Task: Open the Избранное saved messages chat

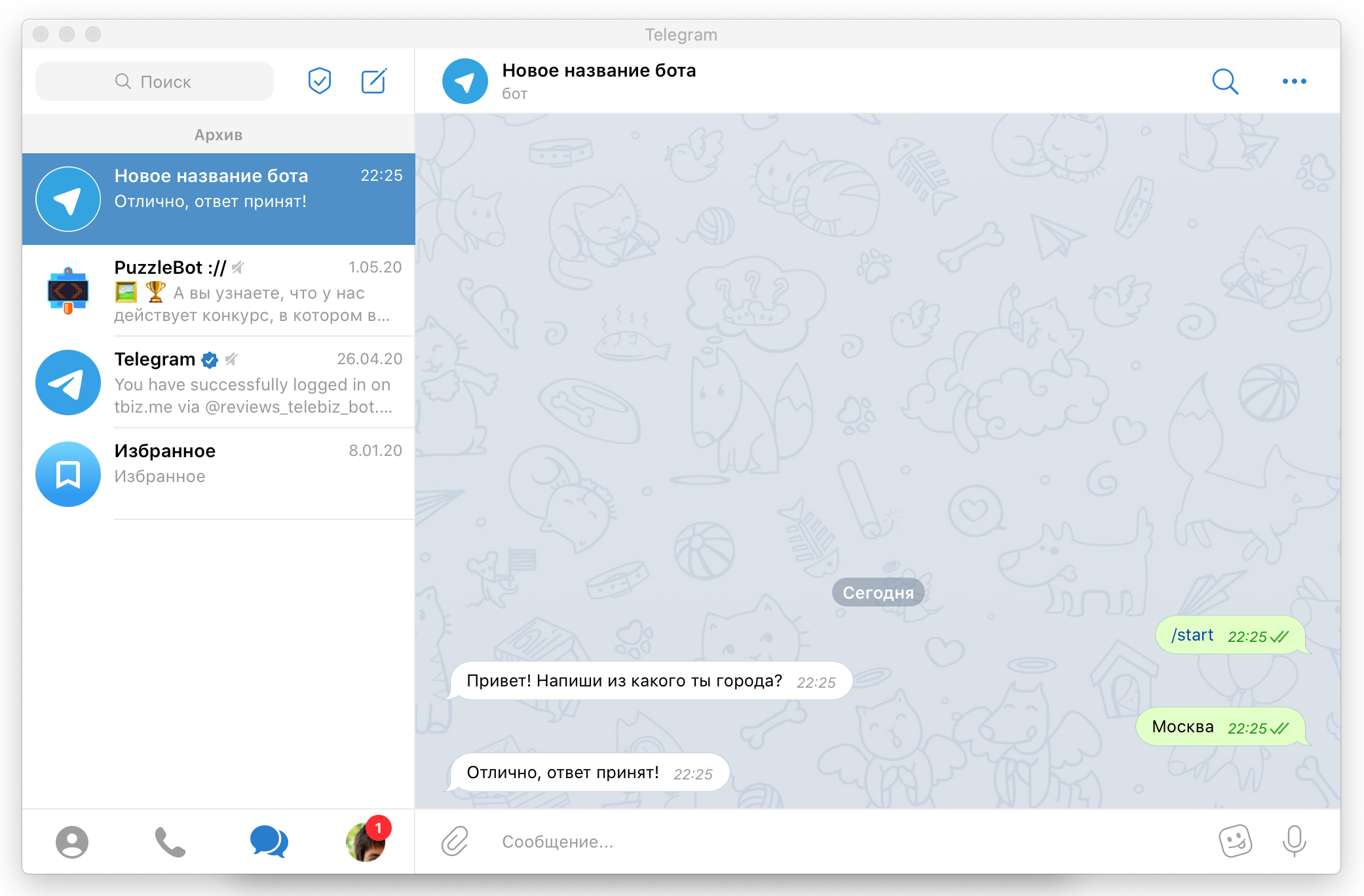Action: pyautogui.click(x=218, y=474)
